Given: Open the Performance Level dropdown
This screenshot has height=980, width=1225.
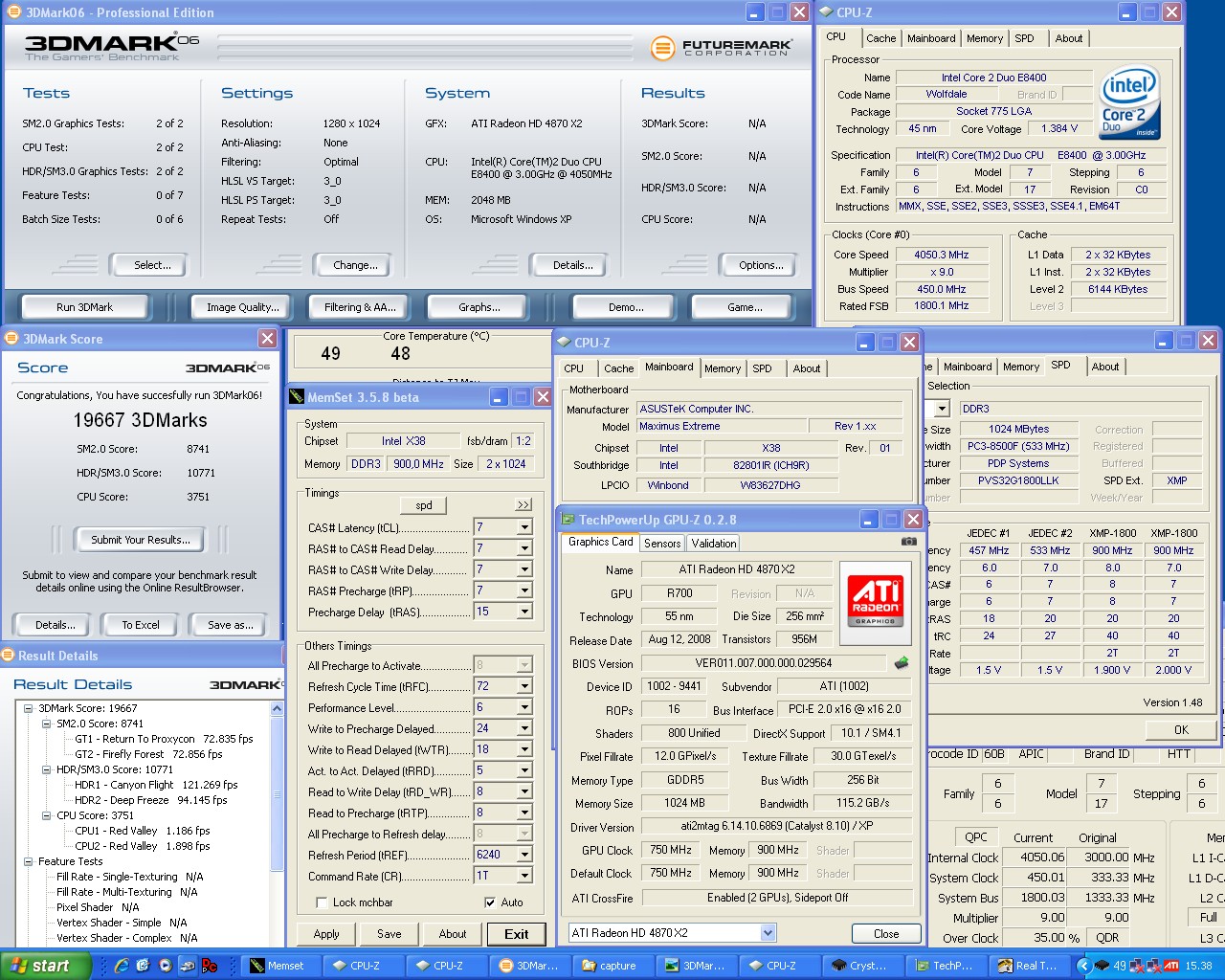Looking at the screenshot, I should pyautogui.click(x=524, y=707).
